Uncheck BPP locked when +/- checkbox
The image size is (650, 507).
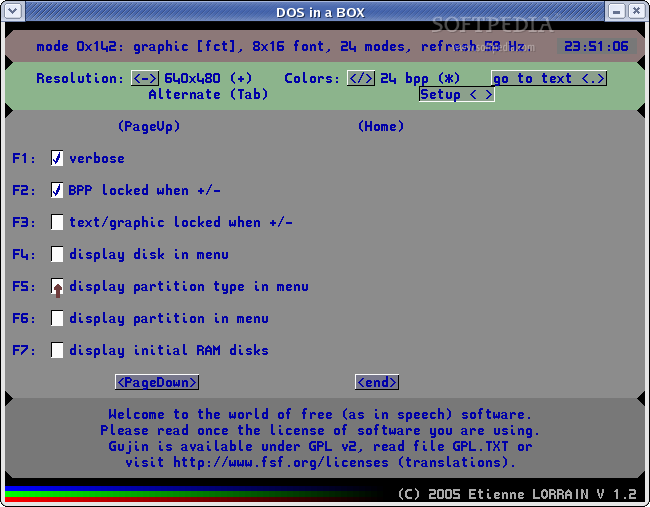[x=57, y=190]
